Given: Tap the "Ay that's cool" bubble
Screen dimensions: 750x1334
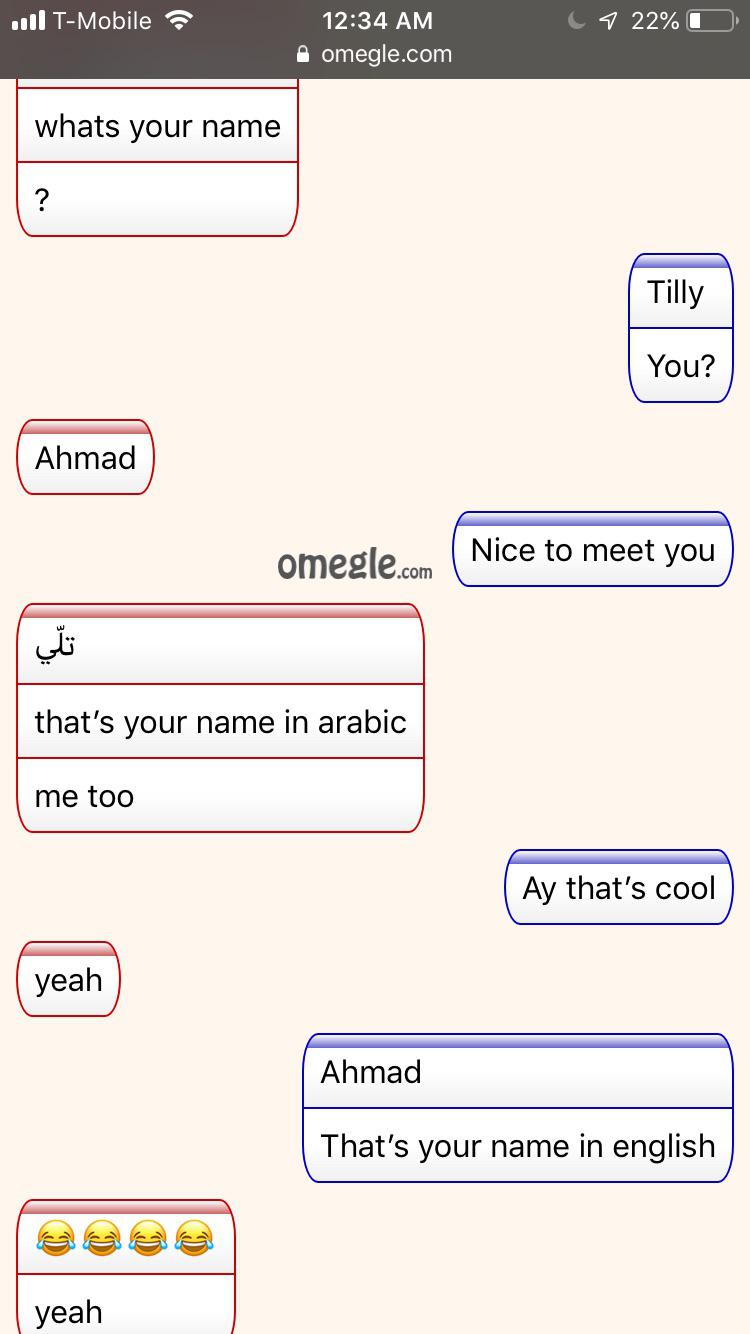Looking at the screenshot, I should [x=618, y=889].
